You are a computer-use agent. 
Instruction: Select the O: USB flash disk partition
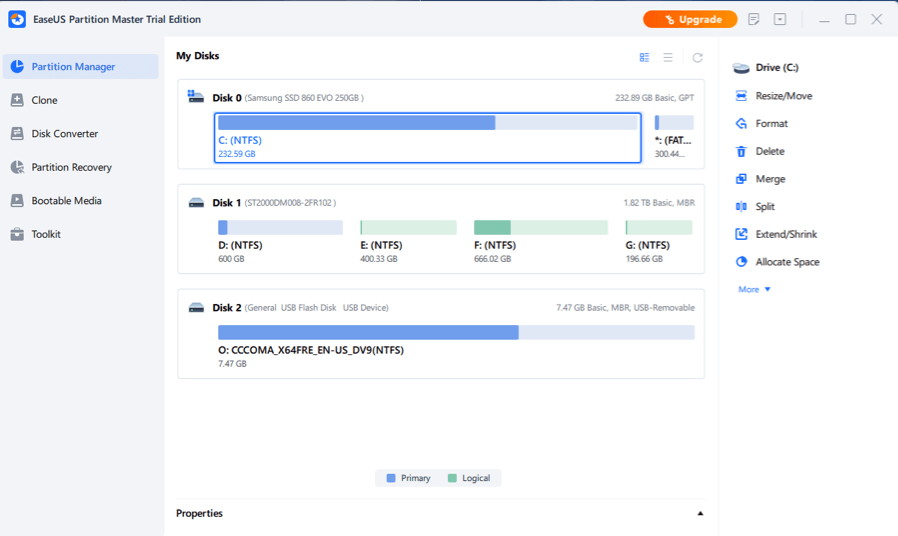pyautogui.click(x=456, y=332)
